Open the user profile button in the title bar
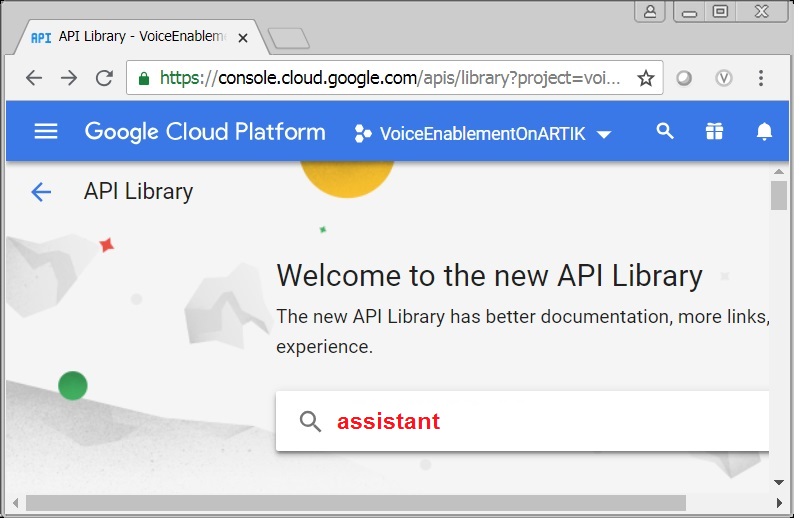The width and height of the screenshot is (805, 521). [649, 11]
